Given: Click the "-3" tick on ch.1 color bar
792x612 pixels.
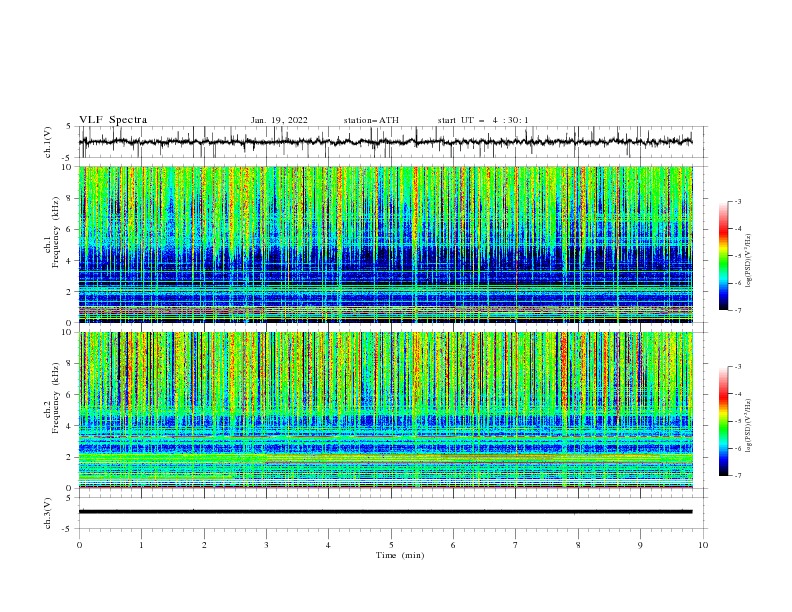Looking at the screenshot, I should [x=737, y=201].
